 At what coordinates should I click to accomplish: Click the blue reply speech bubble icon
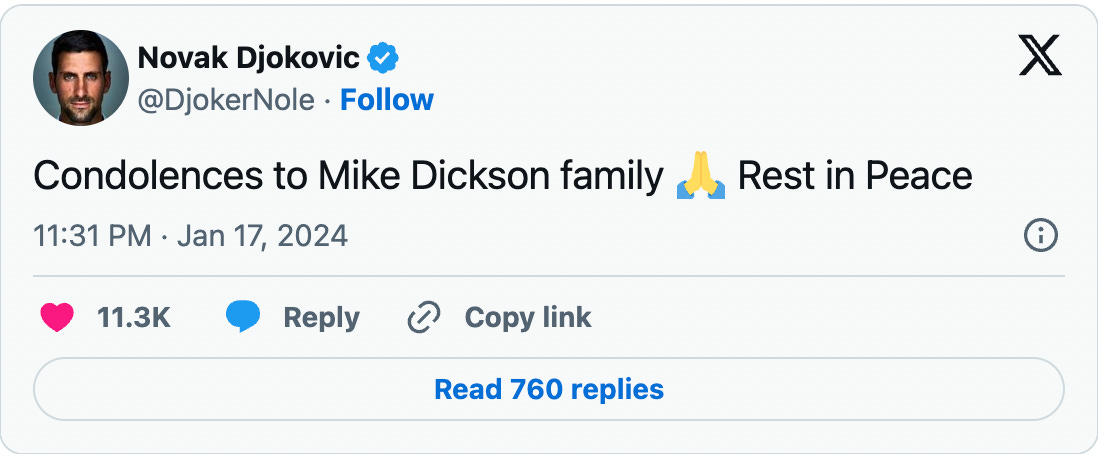point(243,318)
